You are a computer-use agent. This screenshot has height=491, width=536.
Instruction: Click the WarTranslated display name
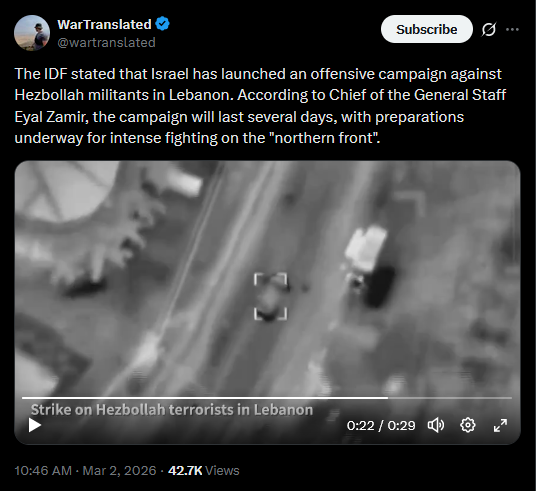point(104,25)
